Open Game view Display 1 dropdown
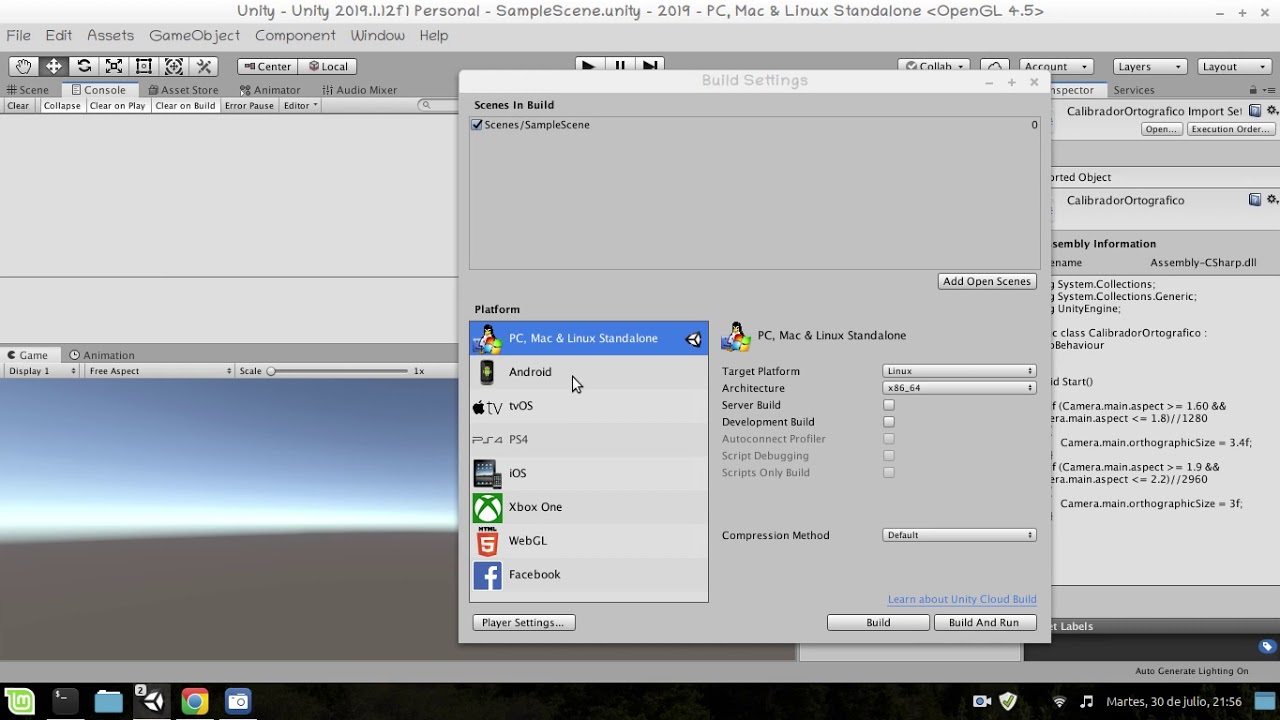Viewport: 1280px width, 720px height. (41, 371)
